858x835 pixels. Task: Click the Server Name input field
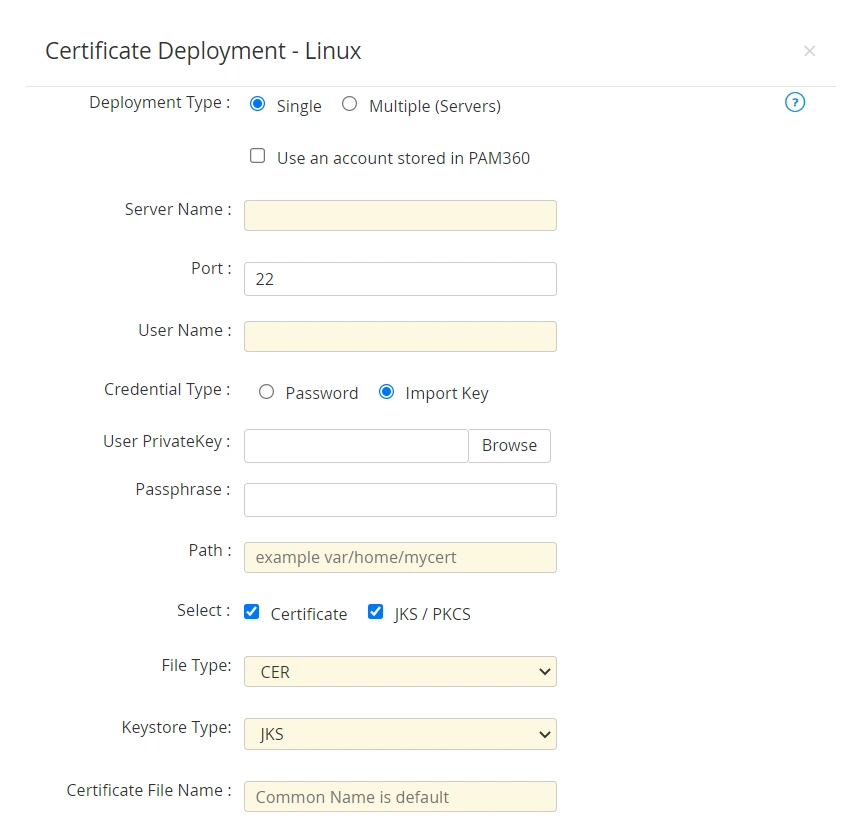click(400, 215)
